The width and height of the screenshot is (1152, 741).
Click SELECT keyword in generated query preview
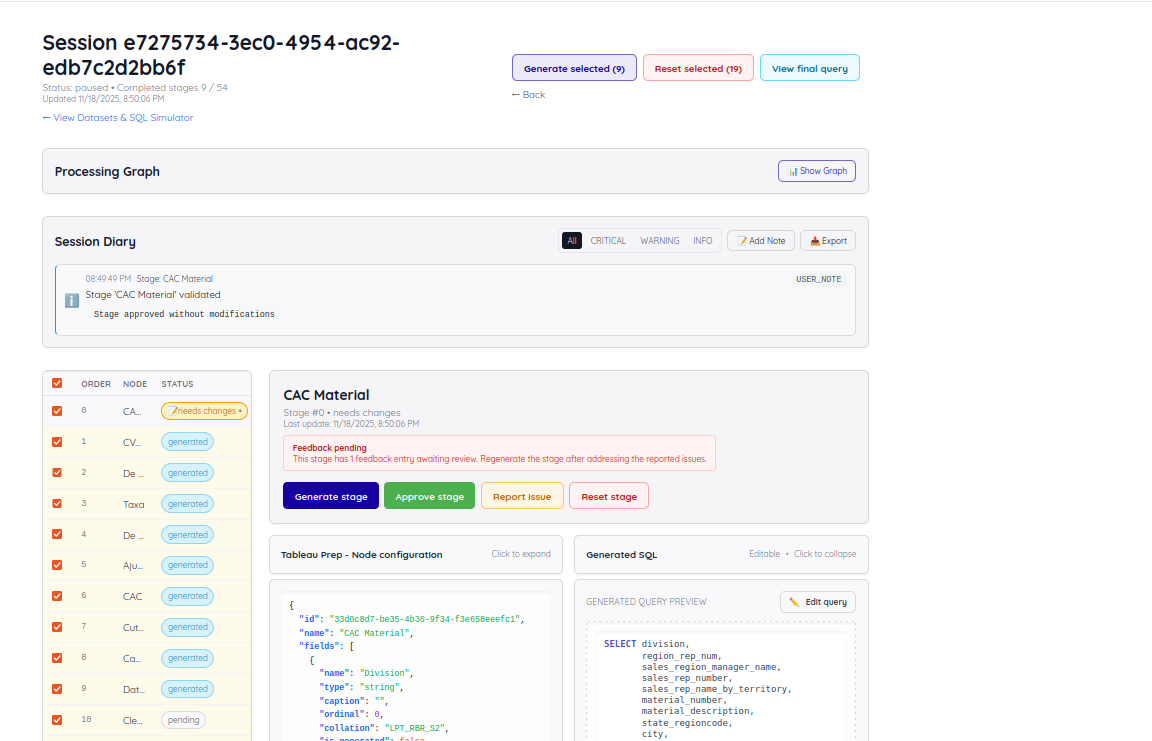[x=620, y=644]
